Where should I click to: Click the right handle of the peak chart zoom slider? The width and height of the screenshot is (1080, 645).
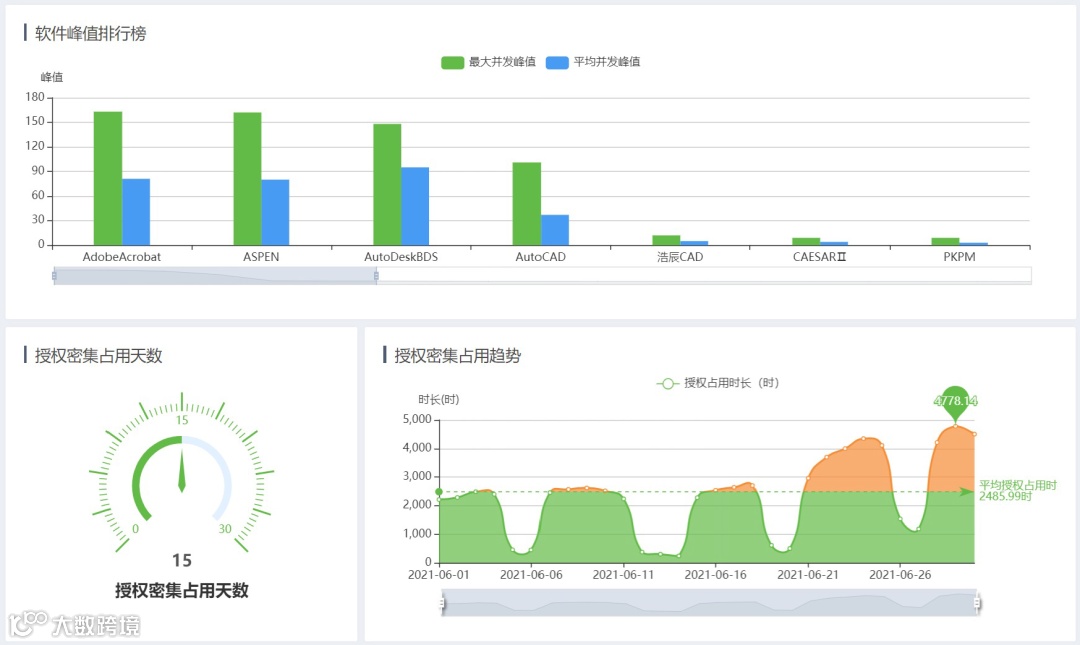click(x=376, y=276)
